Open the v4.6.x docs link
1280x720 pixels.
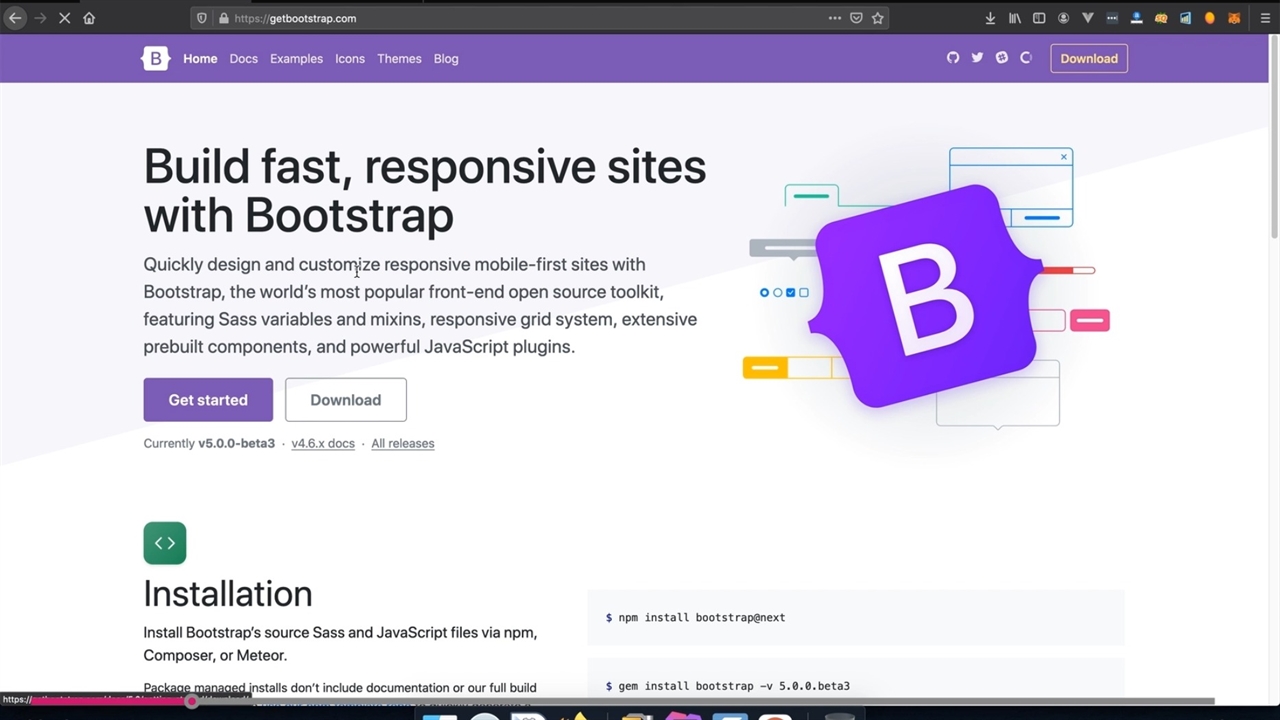pyautogui.click(x=322, y=444)
